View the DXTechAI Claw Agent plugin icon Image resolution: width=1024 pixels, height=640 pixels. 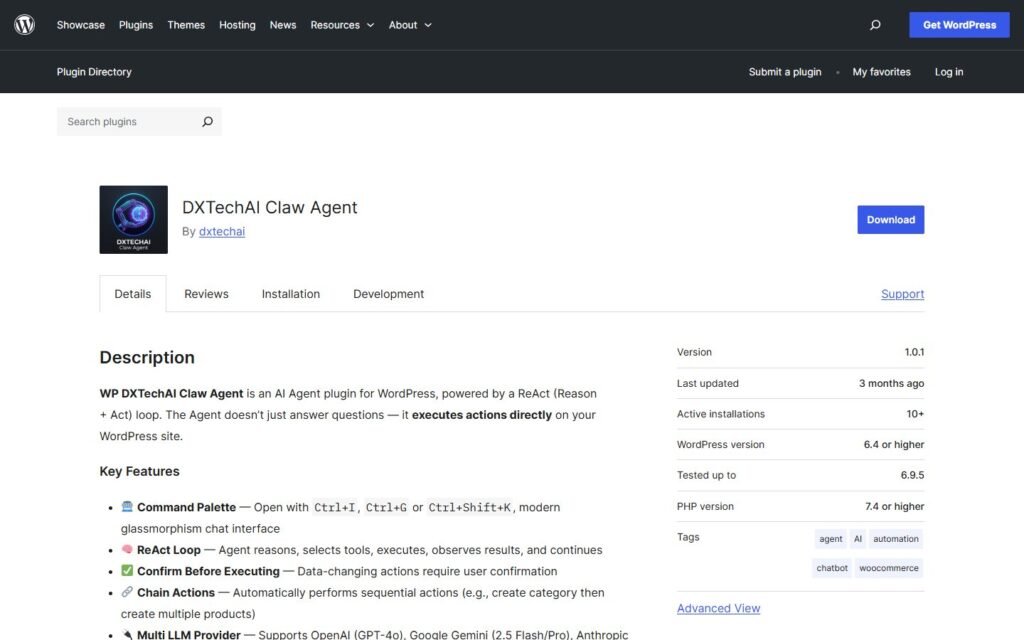[x=133, y=219]
